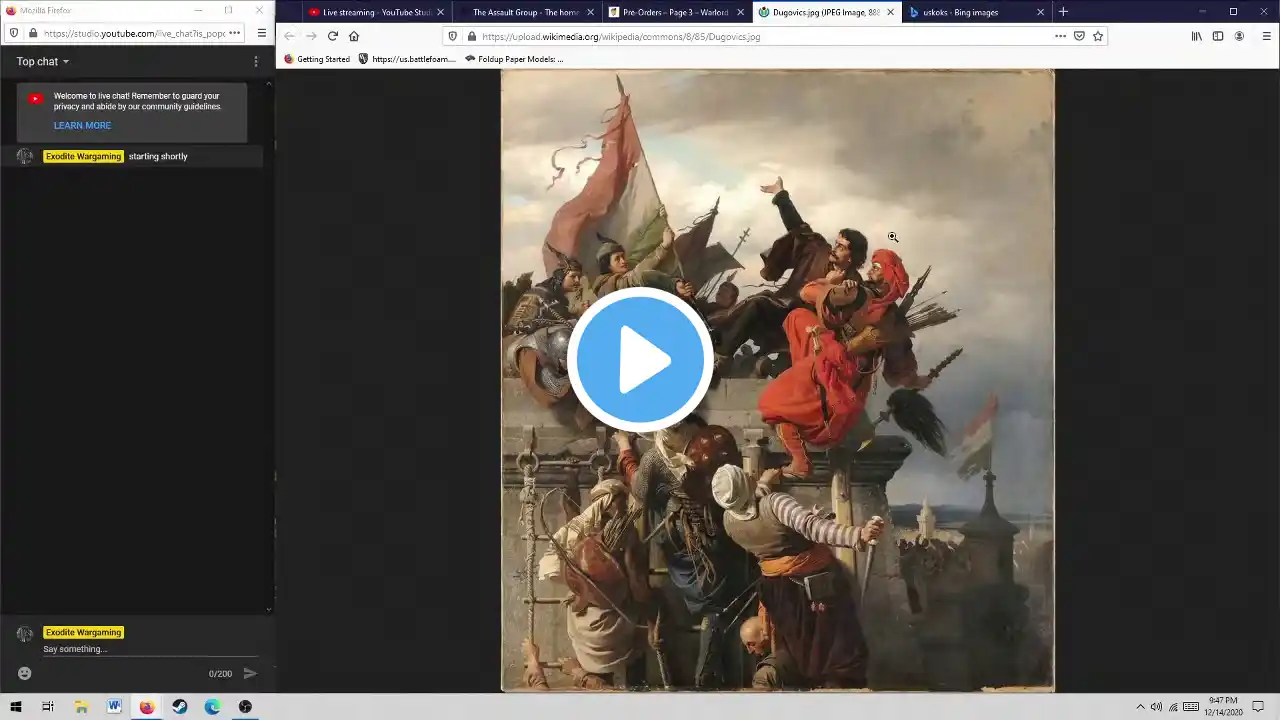Click the padlock icon beside the wikimedia URL

tap(471, 36)
